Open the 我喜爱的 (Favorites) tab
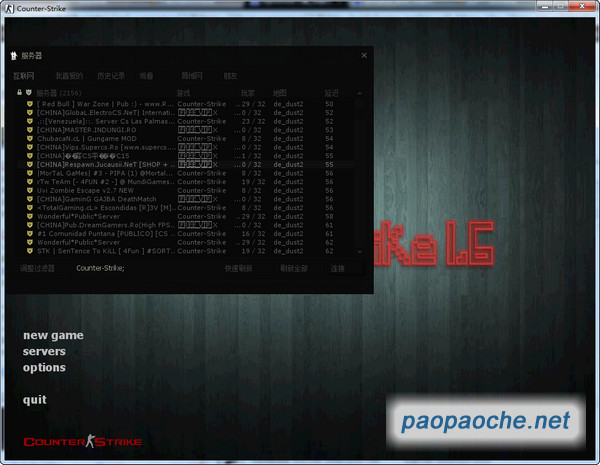The width and height of the screenshot is (600, 465). pos(69,76)
